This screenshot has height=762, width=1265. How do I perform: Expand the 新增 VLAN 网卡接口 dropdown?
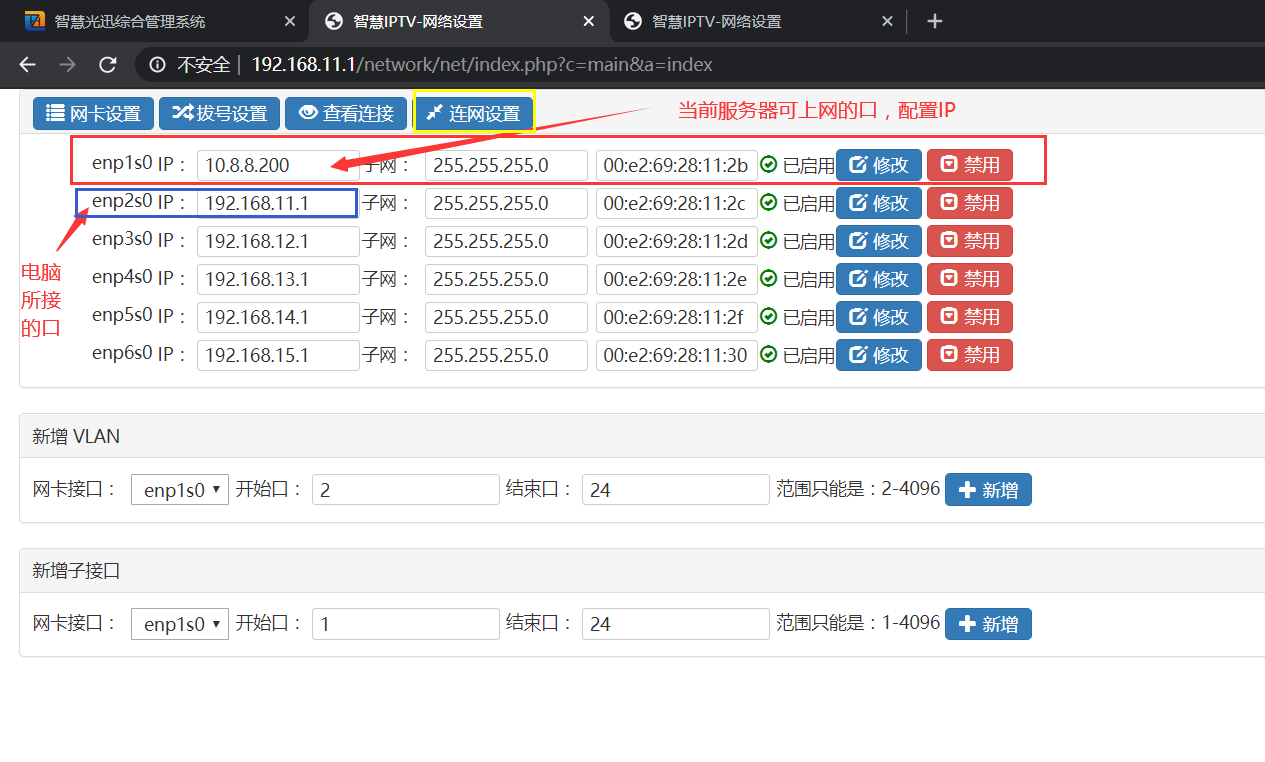pyautogui.click(x=180, y=490)
